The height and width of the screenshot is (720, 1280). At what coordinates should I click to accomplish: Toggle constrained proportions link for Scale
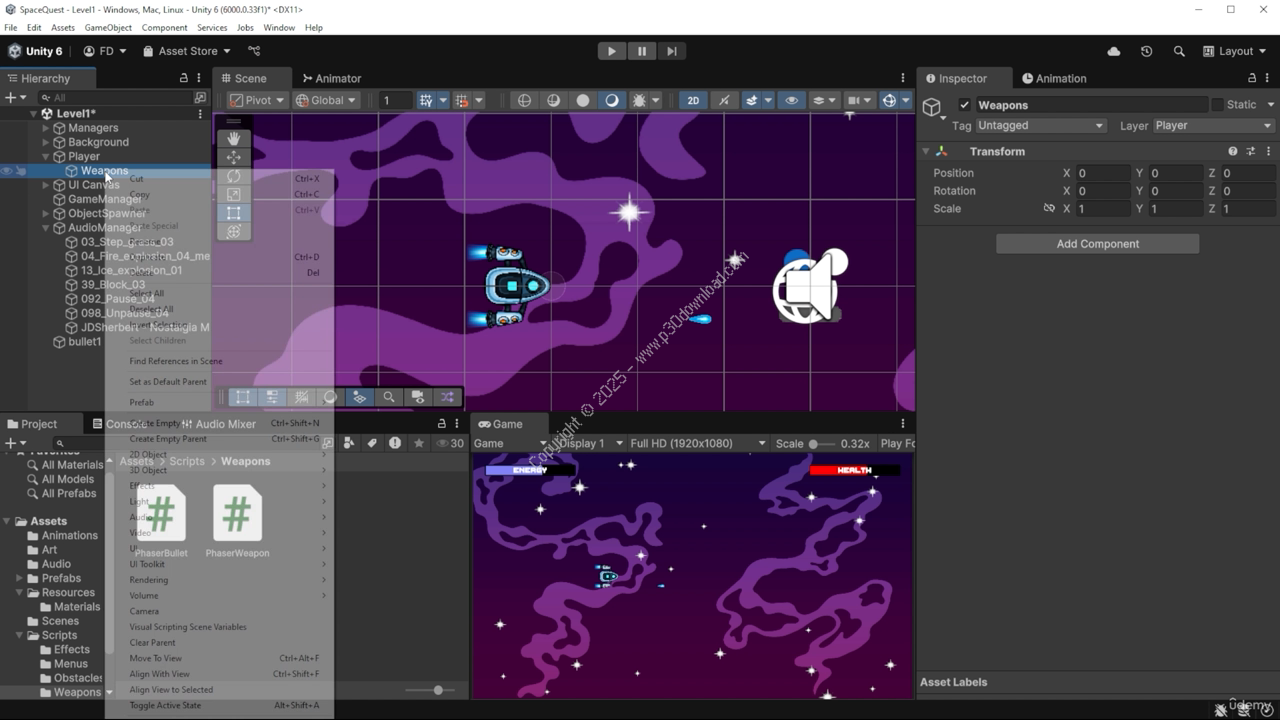click(x=1049, y=209)
